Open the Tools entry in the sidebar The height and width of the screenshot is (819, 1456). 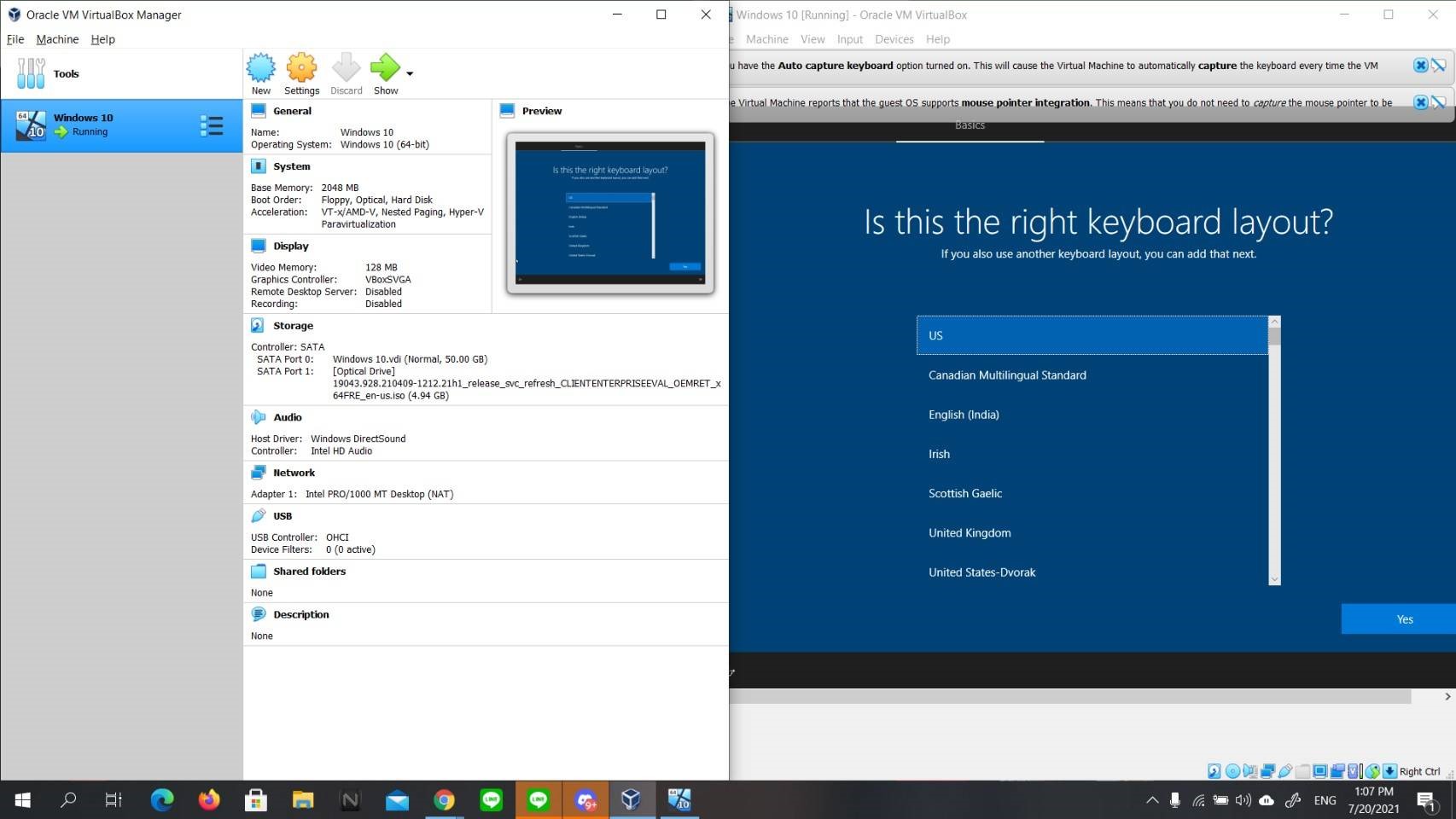(121, 74)
